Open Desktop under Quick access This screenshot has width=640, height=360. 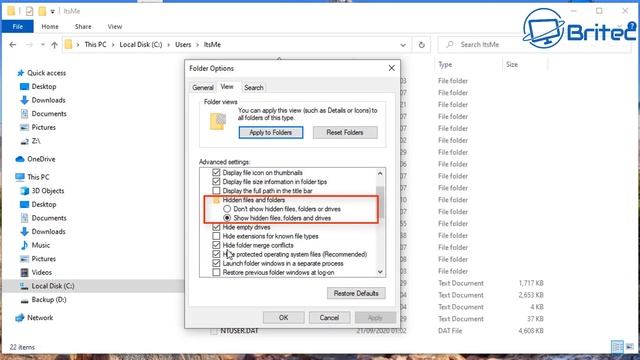pyautogui.click(x=44, y=87)
